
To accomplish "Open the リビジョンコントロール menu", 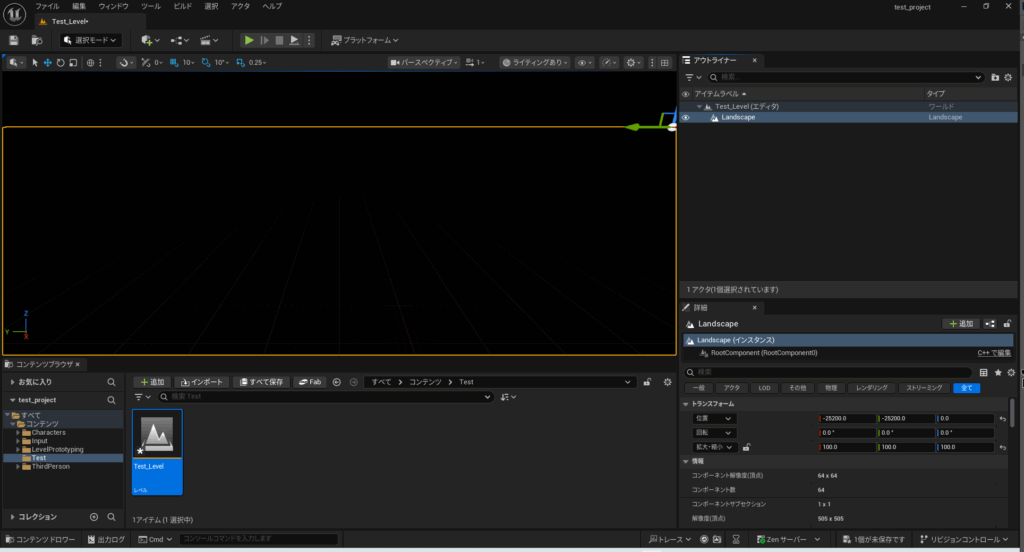I will pyautogui.click(x=964, y=540).
